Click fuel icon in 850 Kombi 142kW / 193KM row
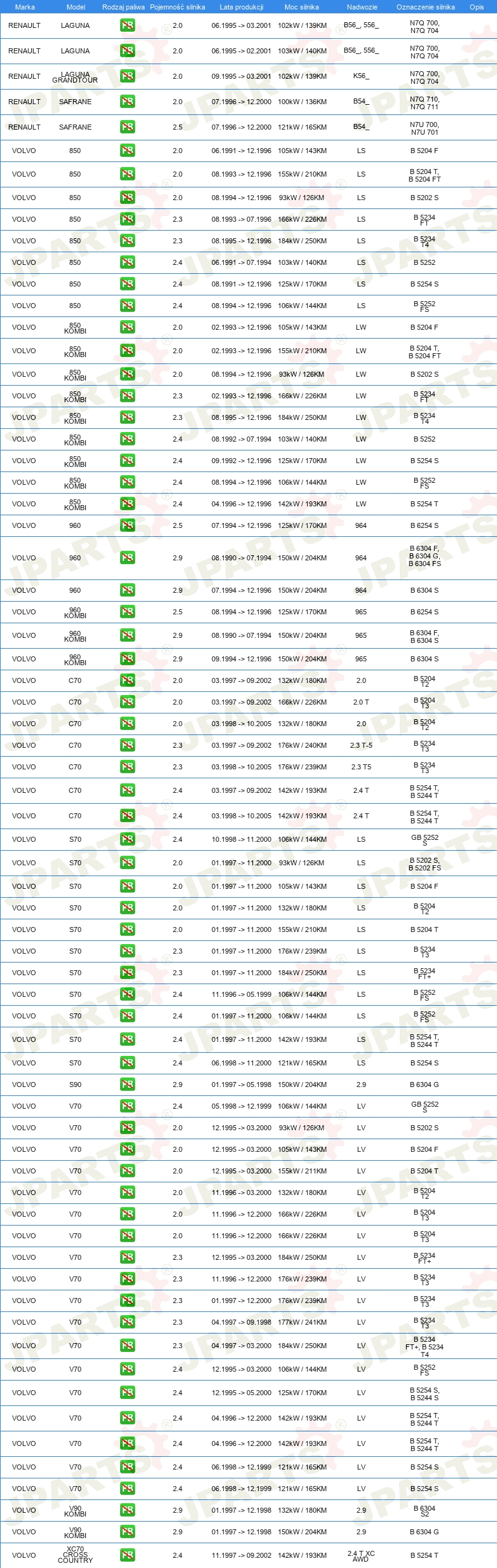The height and width of the screenshot is (1568, 497). click(128, 504)
